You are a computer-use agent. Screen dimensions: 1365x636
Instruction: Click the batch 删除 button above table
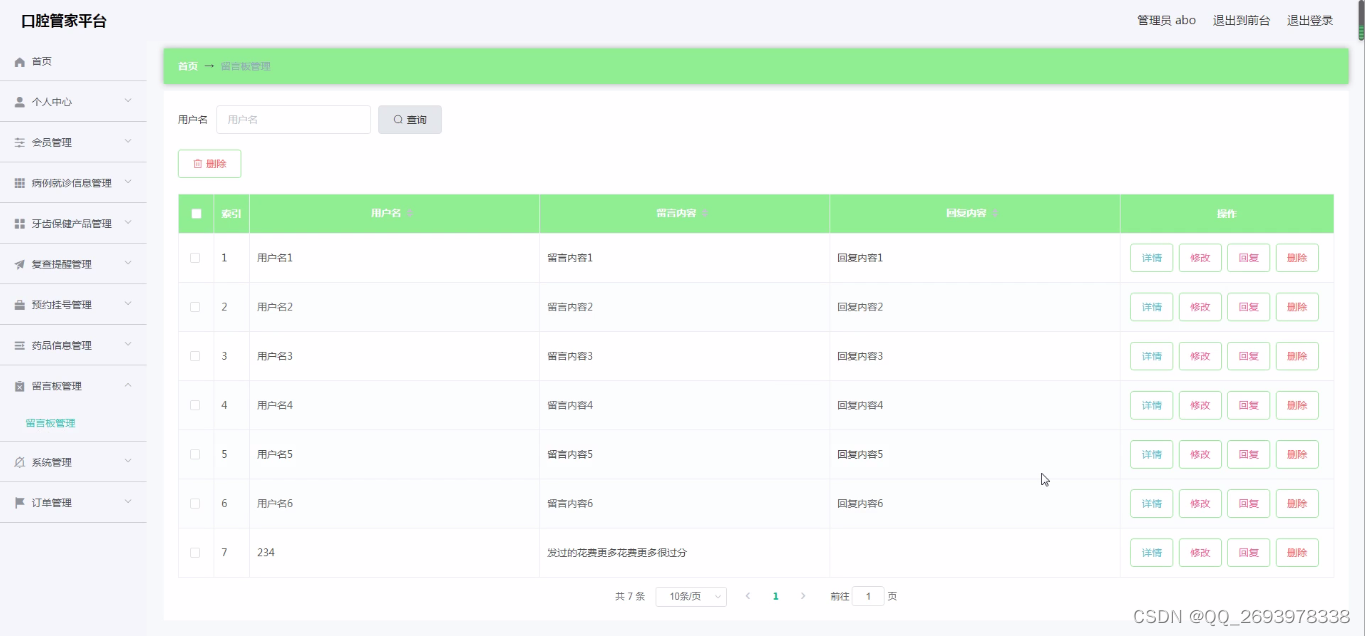click(x=210, y=164)
